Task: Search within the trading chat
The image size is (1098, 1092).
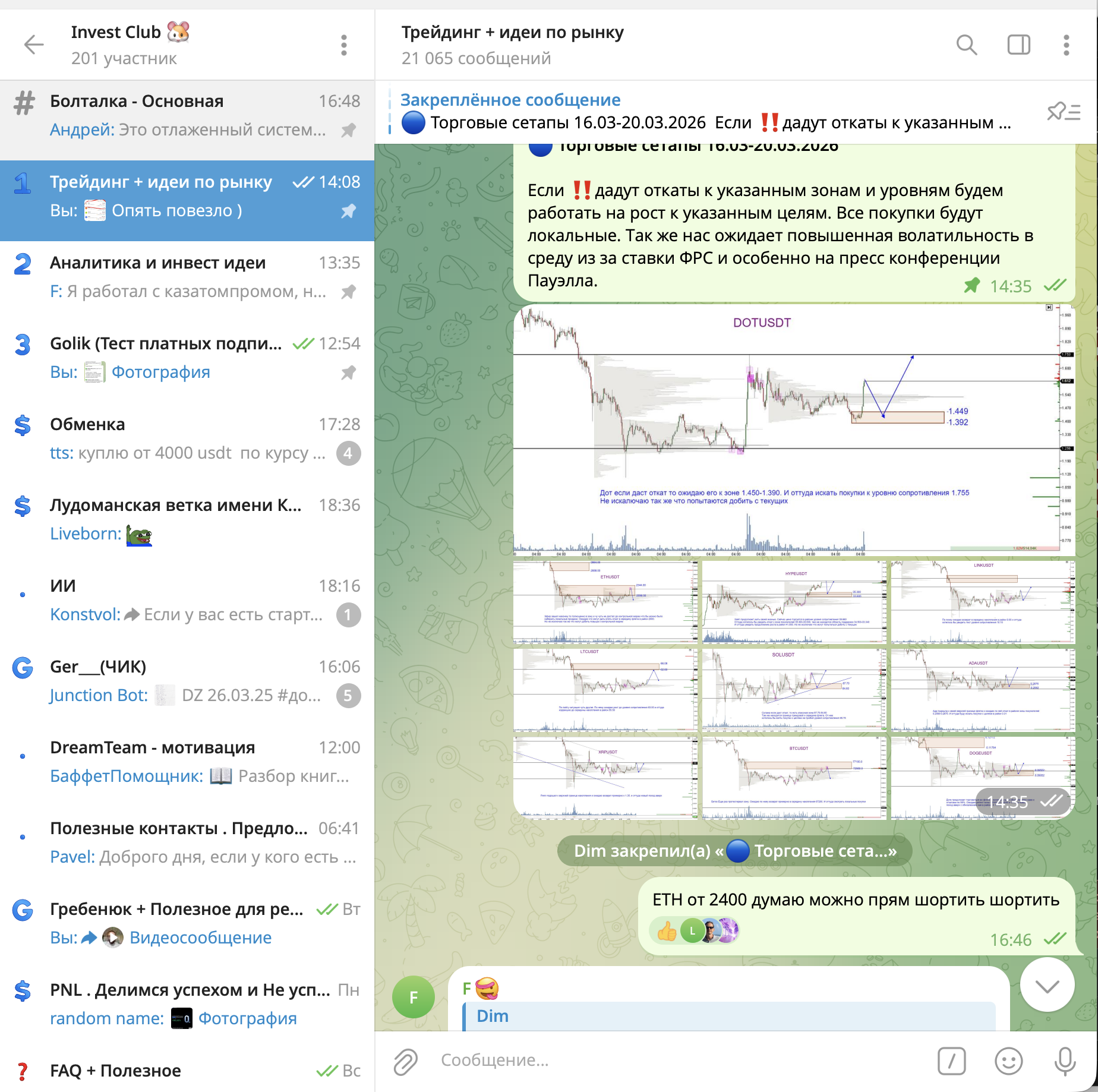Action: click(966, 45)
